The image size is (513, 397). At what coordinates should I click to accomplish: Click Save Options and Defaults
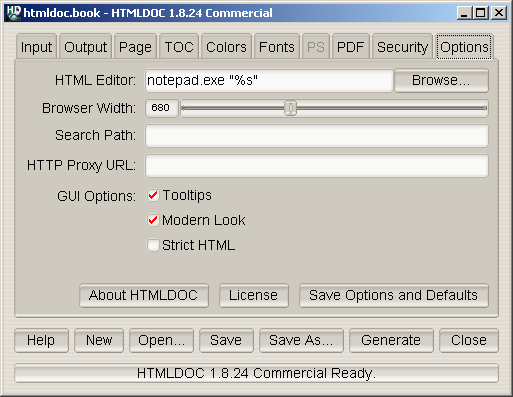click(394, 295)
